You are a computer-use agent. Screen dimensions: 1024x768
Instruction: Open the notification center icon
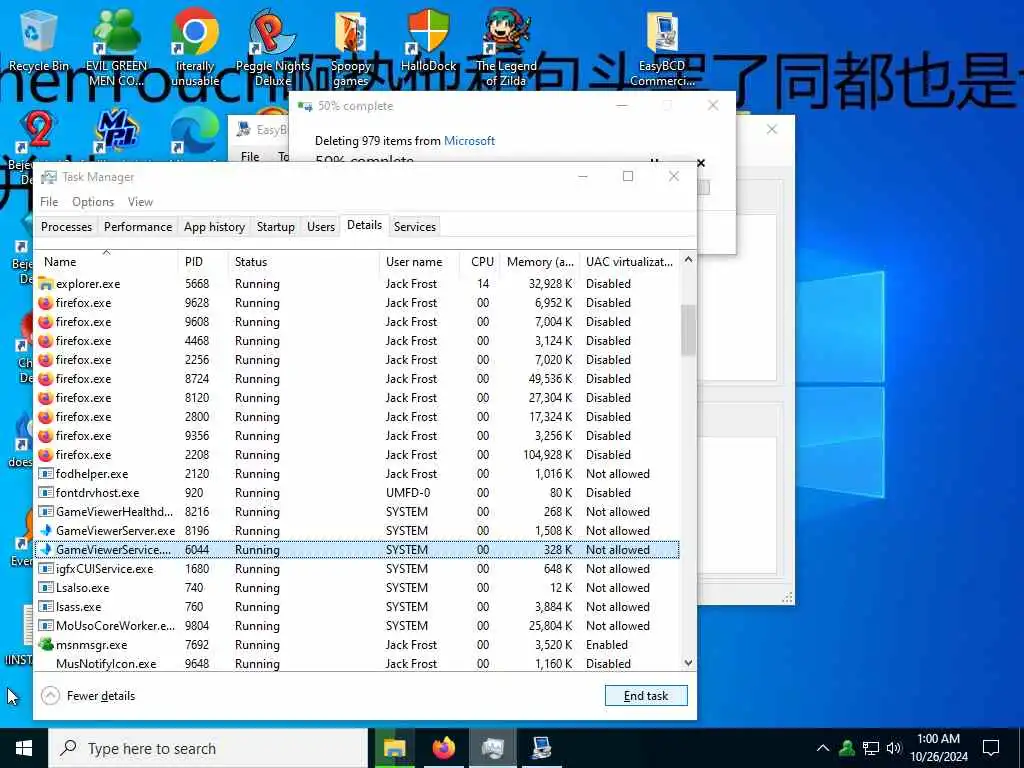991,748
